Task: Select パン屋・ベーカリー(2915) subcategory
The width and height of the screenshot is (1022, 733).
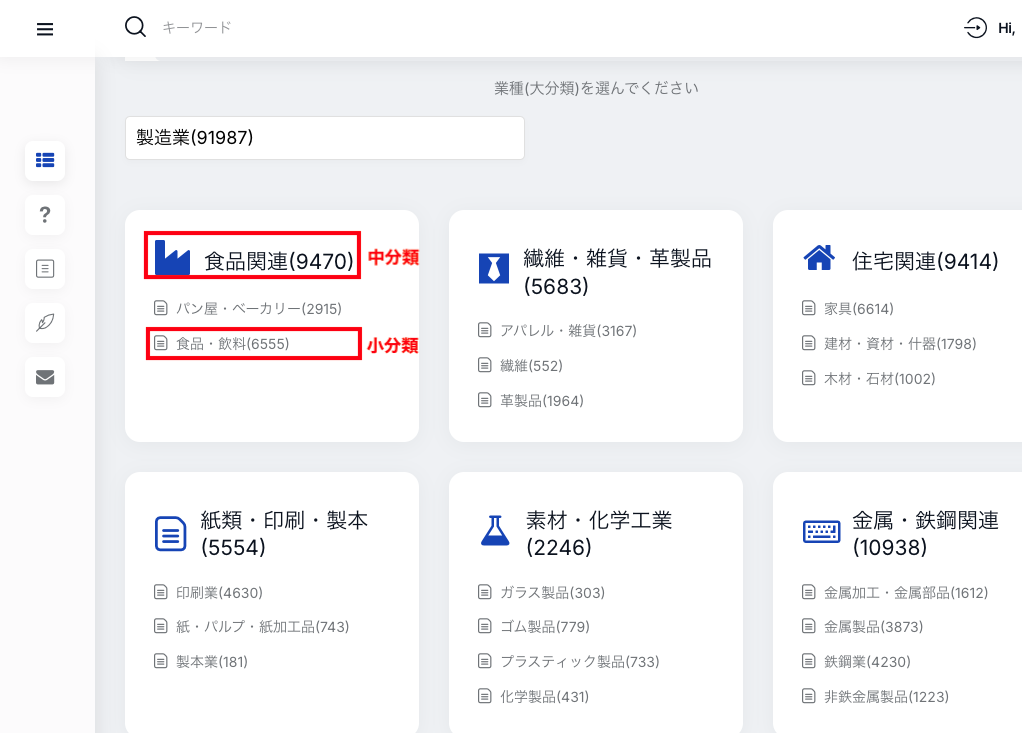Action: point(258,309)
